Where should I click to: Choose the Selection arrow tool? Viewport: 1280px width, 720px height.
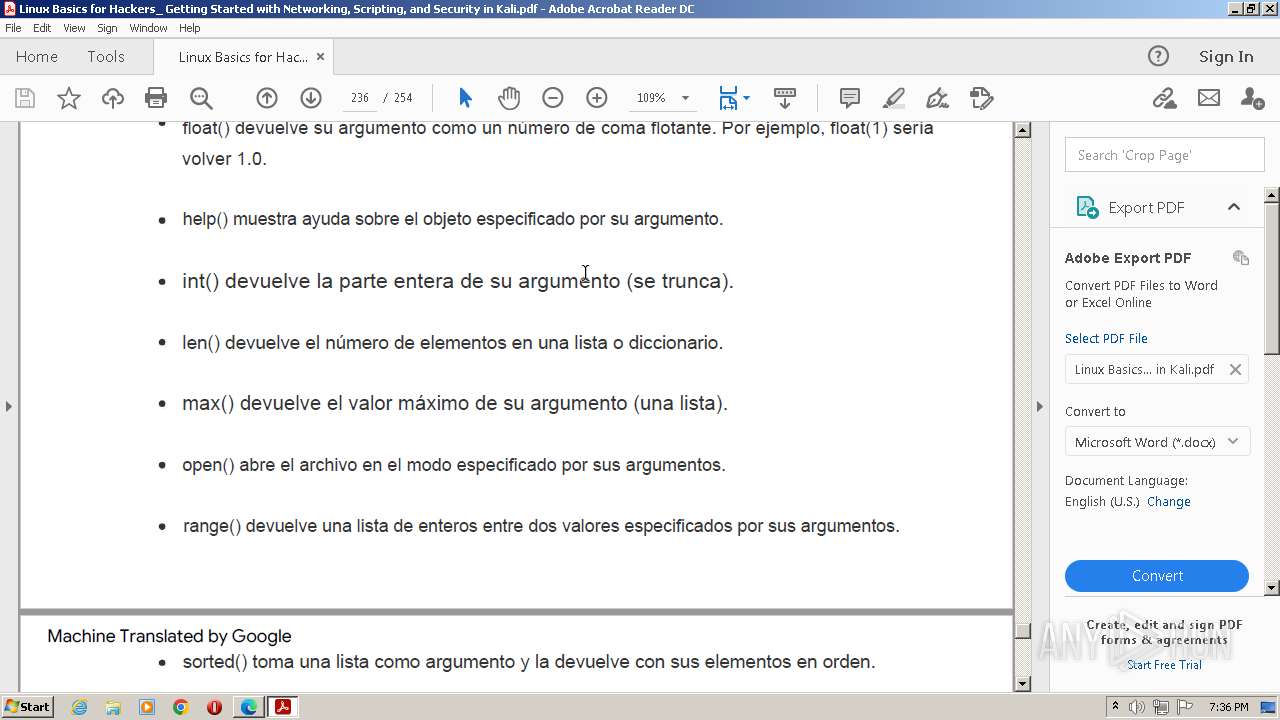coord(465,98)
